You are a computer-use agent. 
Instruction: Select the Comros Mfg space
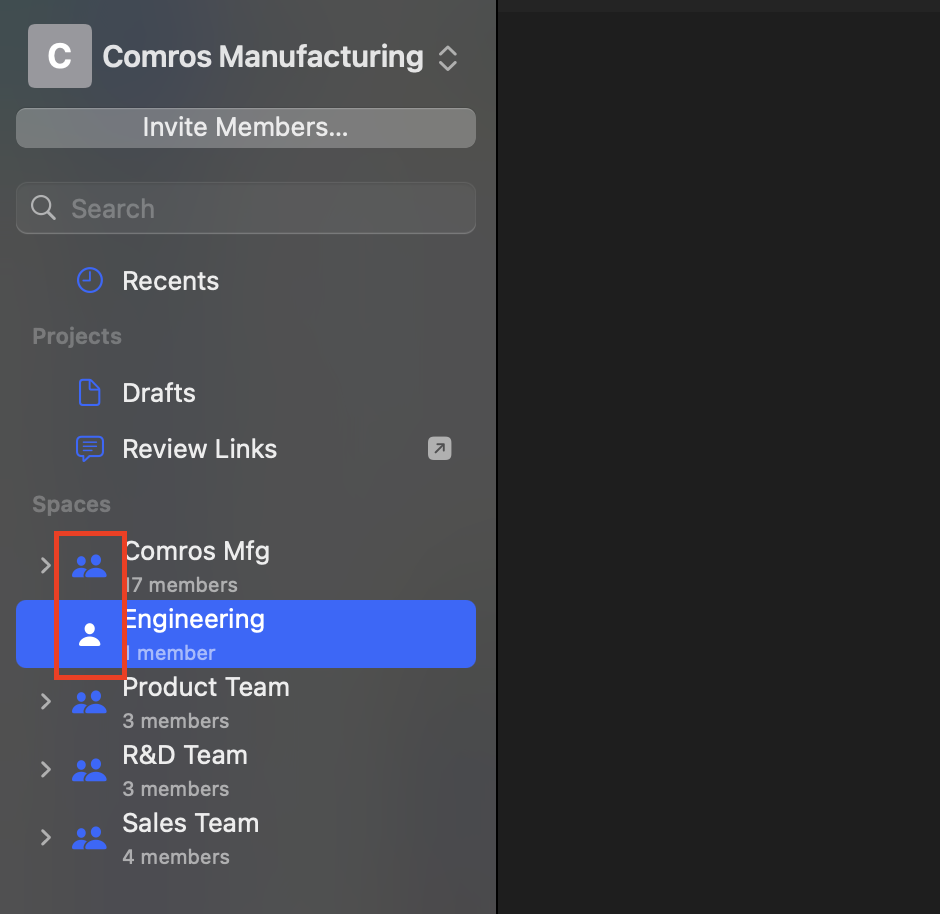click(x=246, y=566)
